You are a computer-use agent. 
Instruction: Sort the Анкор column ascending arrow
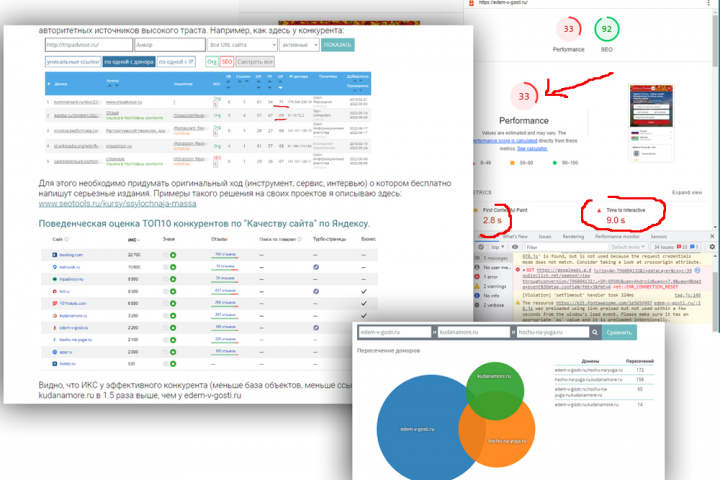(110, 86)
